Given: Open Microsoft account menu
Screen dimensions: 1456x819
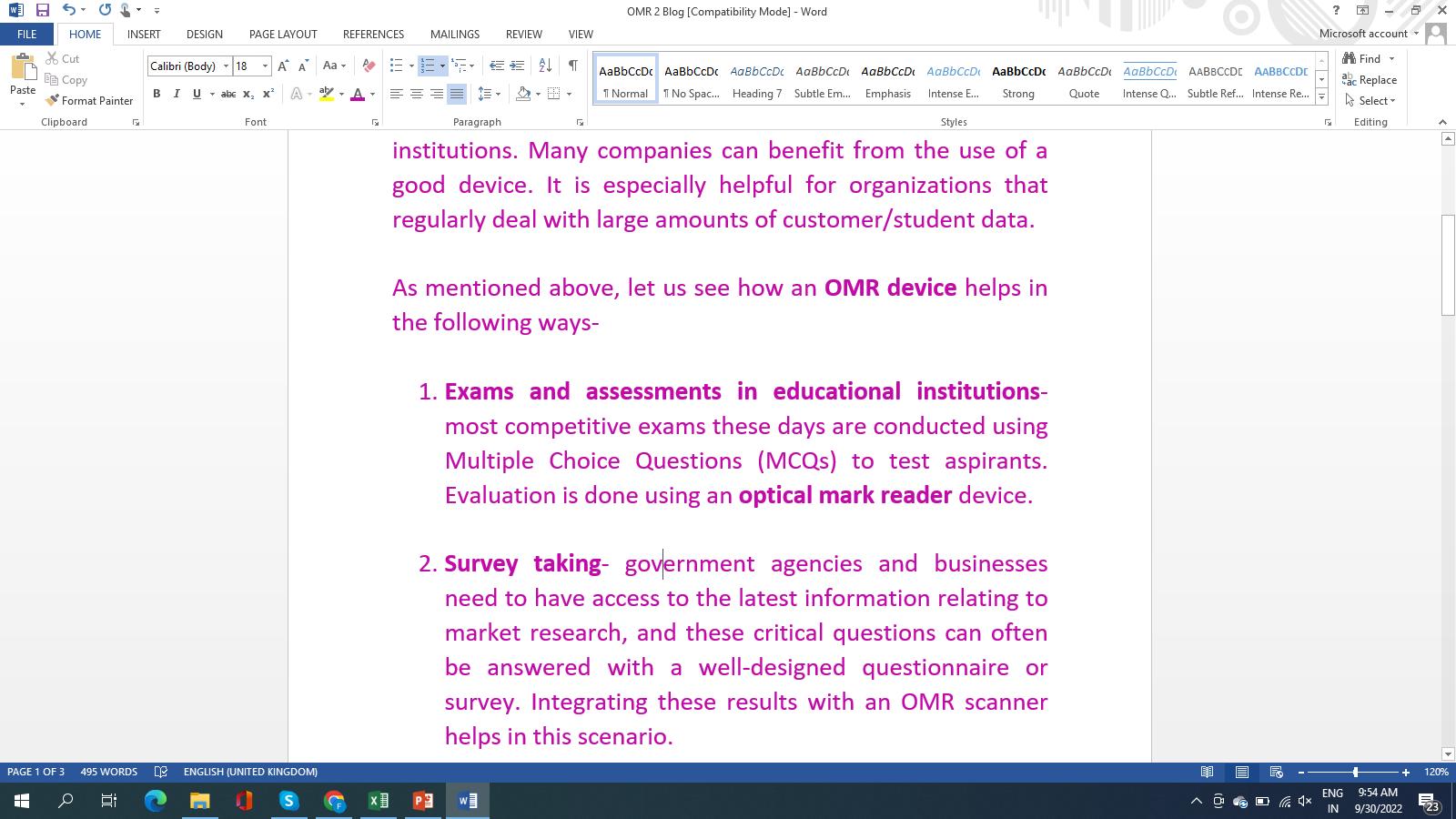Looking at the screenshot, I should (1369, 34).
